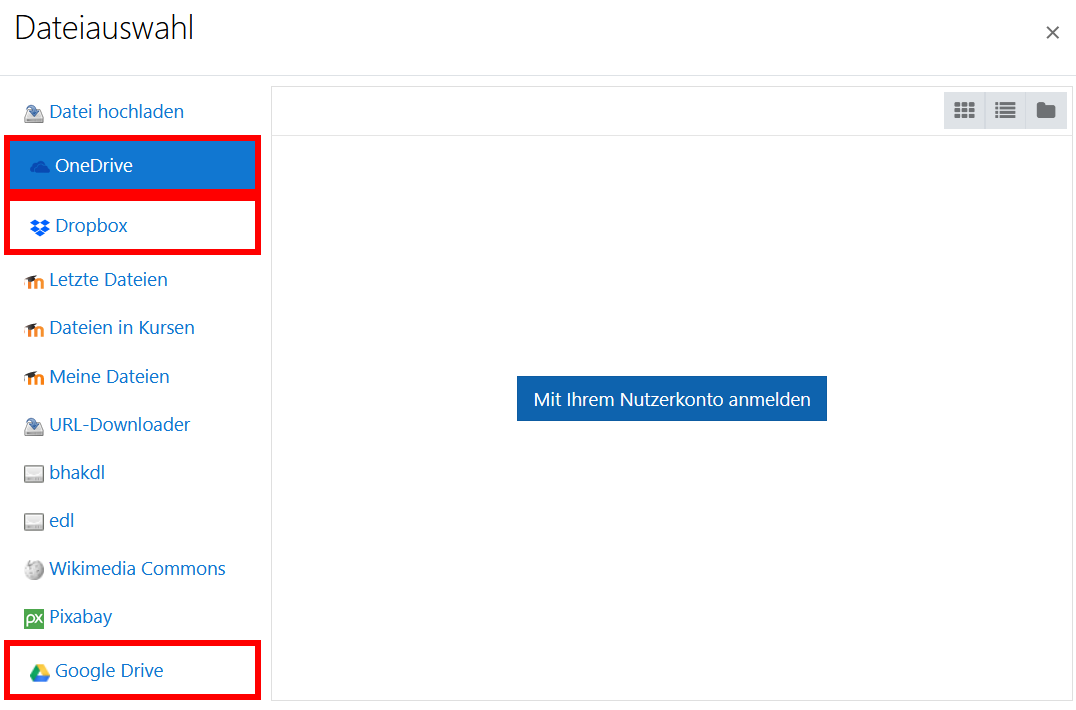Select the Google Drive repository icon
Image resolution: width=1076 pixels, height=710 pixels.
tap(40, 670)
